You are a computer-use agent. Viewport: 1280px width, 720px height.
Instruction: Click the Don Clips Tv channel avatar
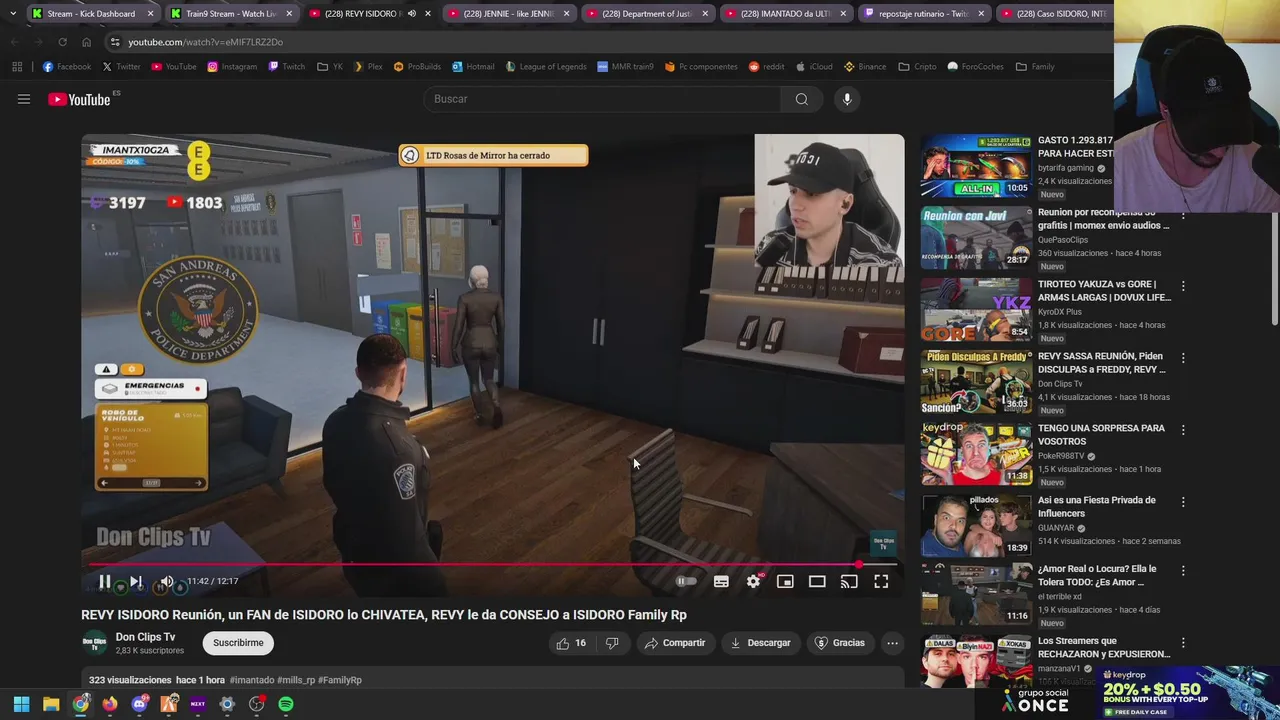tap(94, 643)
